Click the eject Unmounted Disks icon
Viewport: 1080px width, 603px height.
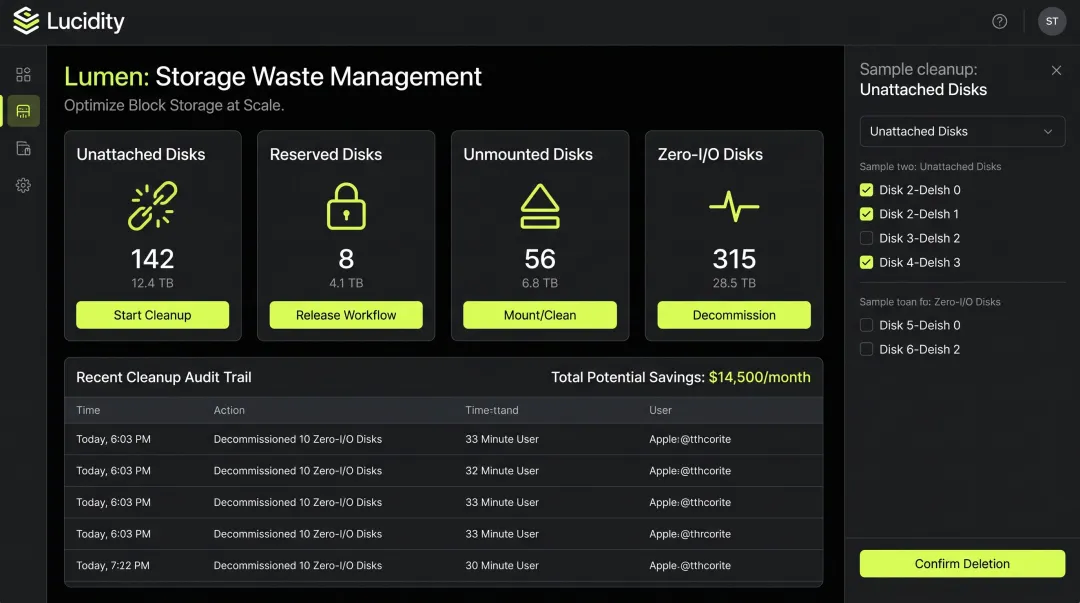[540, 206]
